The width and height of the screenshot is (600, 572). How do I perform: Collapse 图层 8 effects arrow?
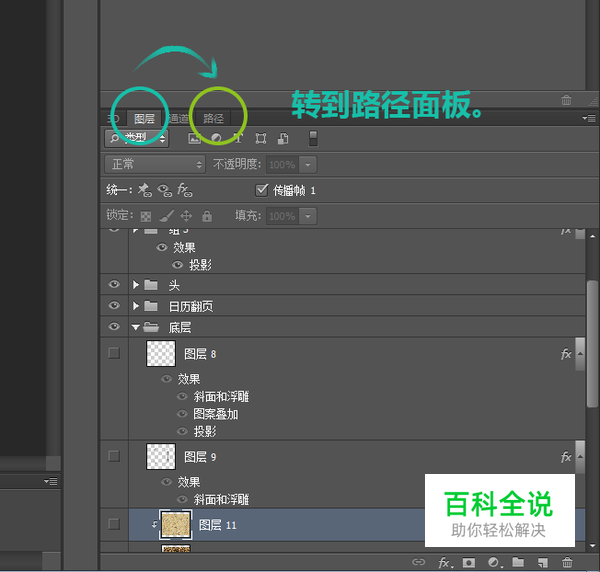pos(580,354)
